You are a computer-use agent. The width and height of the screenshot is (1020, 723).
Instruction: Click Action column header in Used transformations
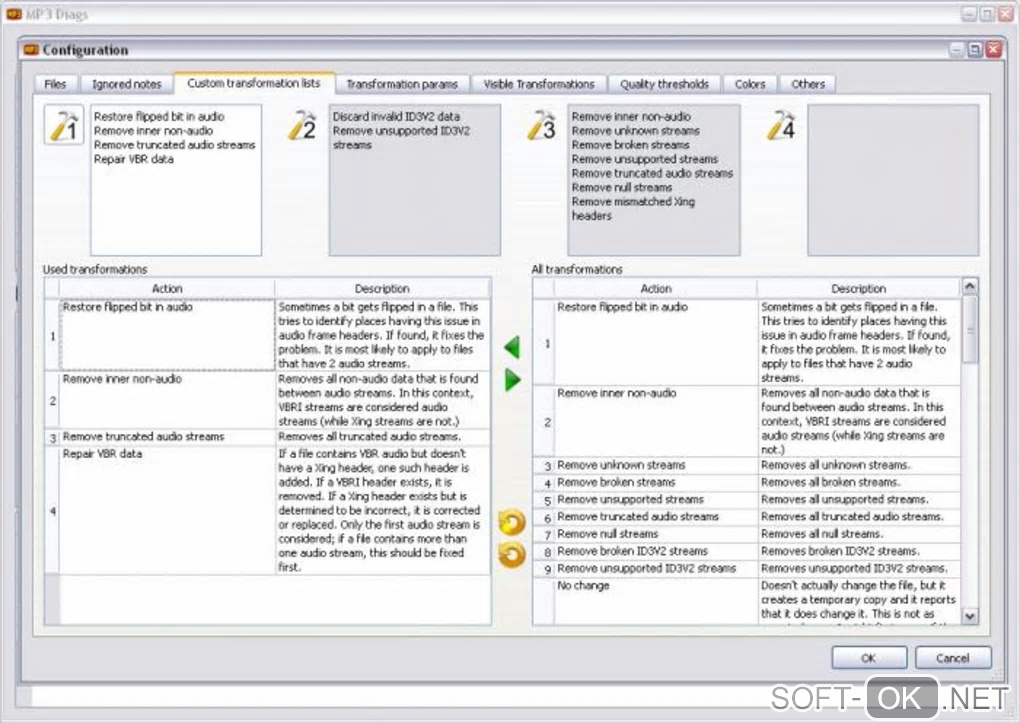click(x=167, y=288)
